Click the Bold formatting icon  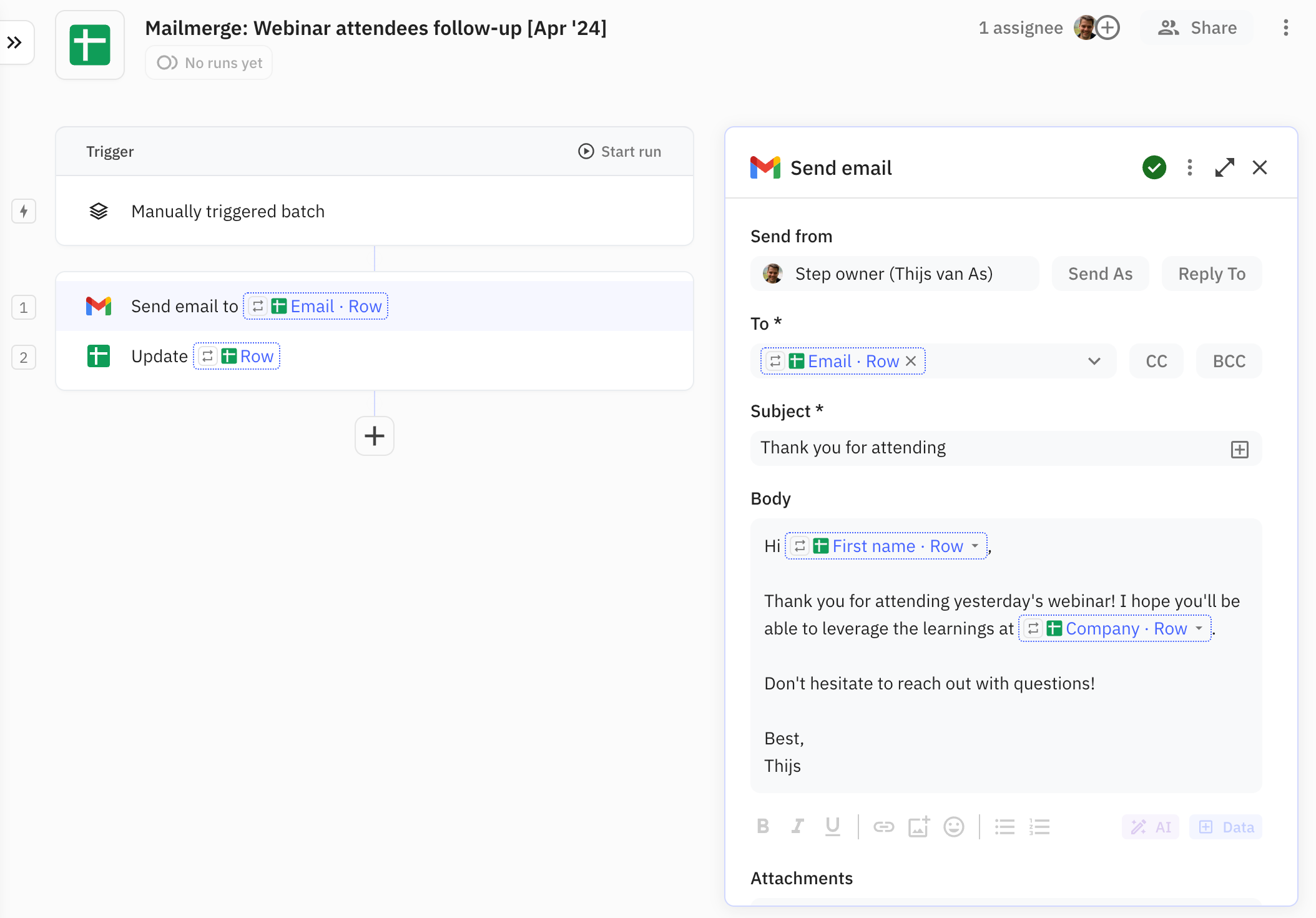coord(762,827)
